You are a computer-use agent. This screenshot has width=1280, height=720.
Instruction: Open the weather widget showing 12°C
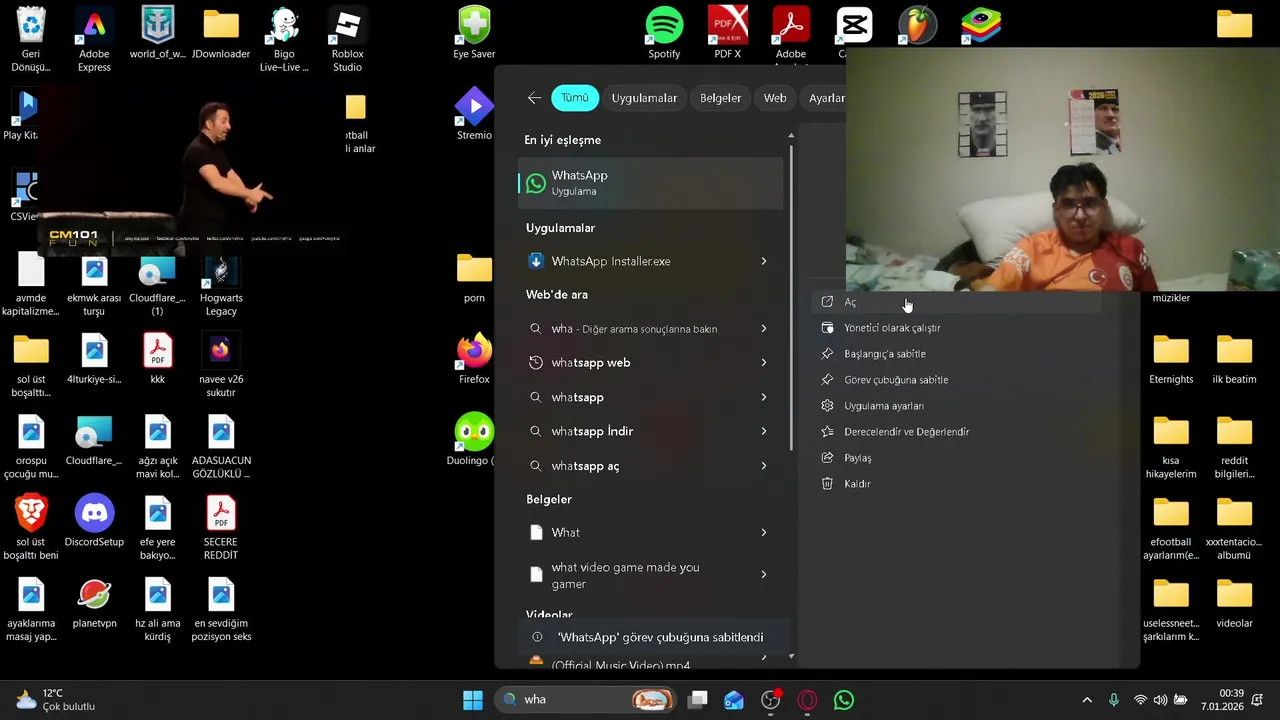pos(56,700)
